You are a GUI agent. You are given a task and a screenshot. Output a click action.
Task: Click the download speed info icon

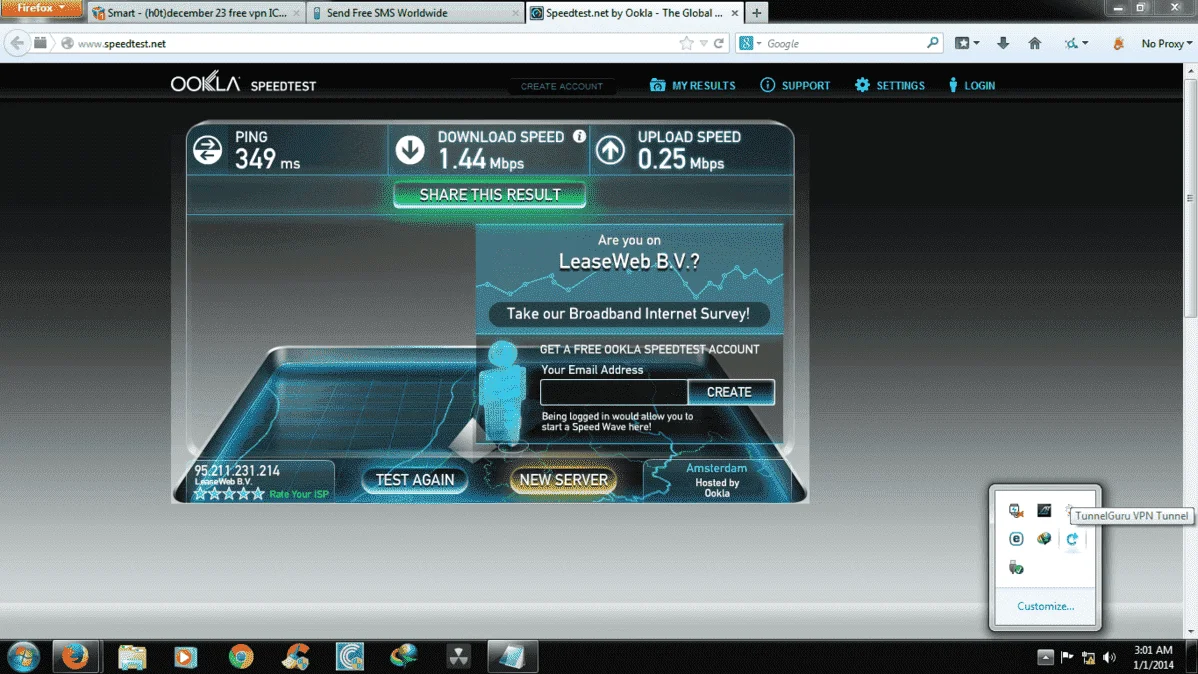pyautogui.click(x=579, y=136)
